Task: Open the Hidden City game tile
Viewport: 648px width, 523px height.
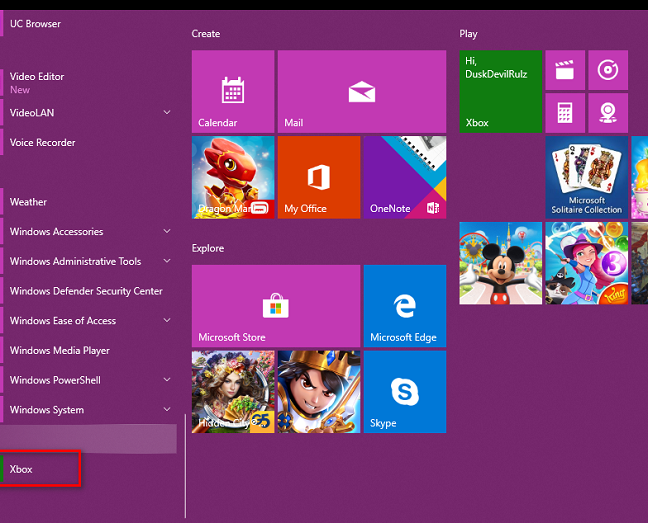Action: coord(233,392)
